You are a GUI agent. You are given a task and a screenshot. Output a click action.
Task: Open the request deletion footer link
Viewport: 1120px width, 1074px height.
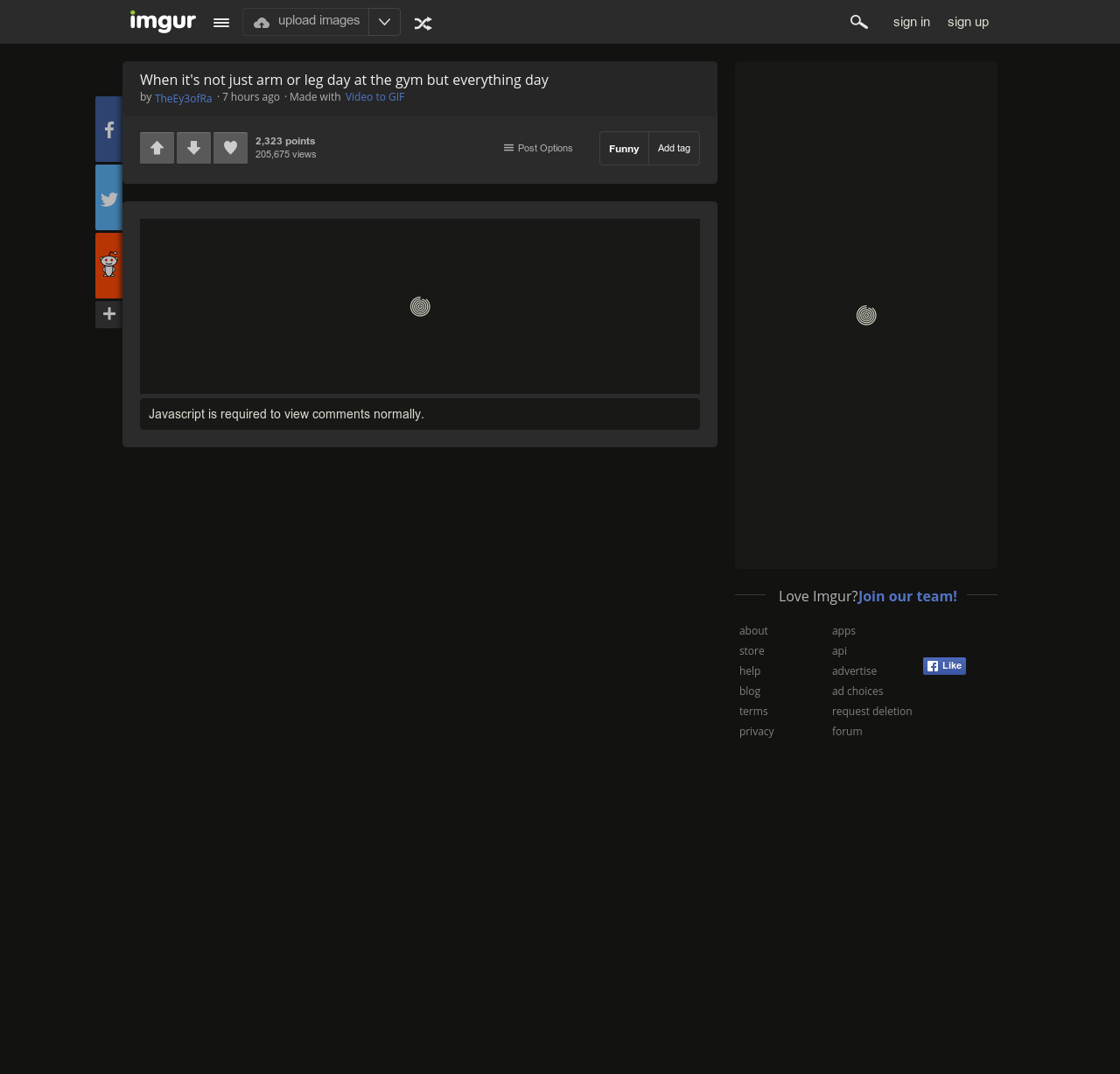pos(871,712)
